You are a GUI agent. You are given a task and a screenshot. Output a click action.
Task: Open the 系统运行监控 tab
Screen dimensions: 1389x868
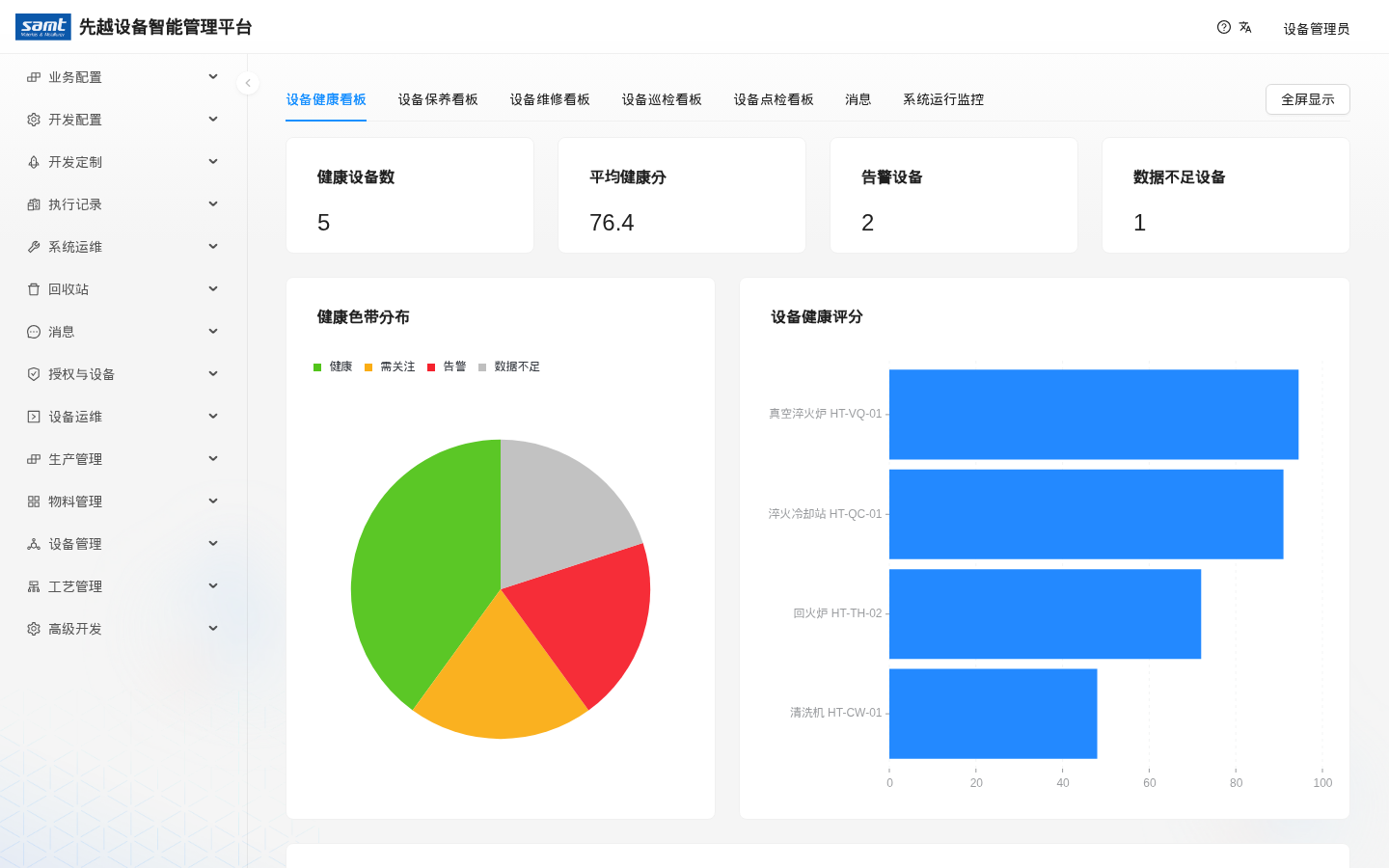coord(943,99)
